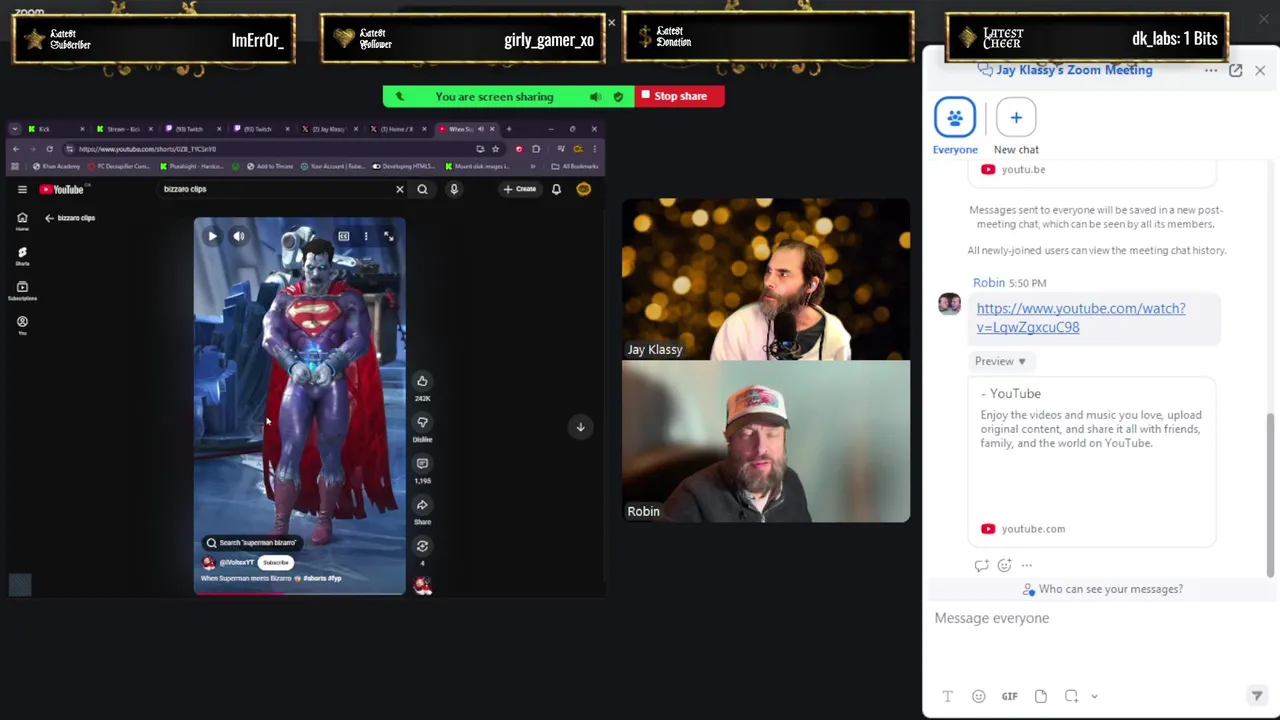The width and height of the screenshot is (1280, 720).
Task: Click the Remix icon on the Short
Action: click(x=422, y=546)
